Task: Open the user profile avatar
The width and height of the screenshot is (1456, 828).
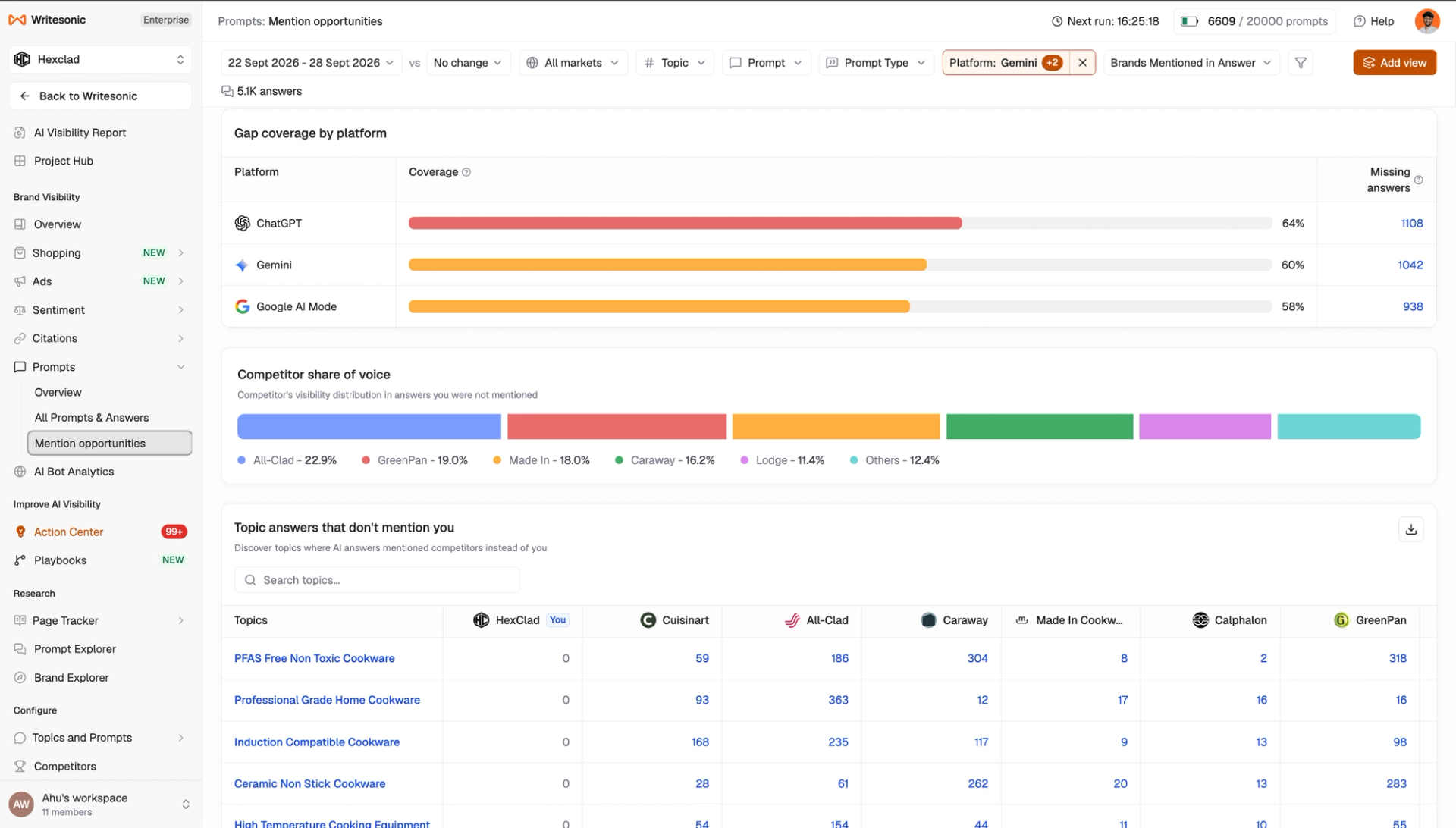Action: (1427, 21)
